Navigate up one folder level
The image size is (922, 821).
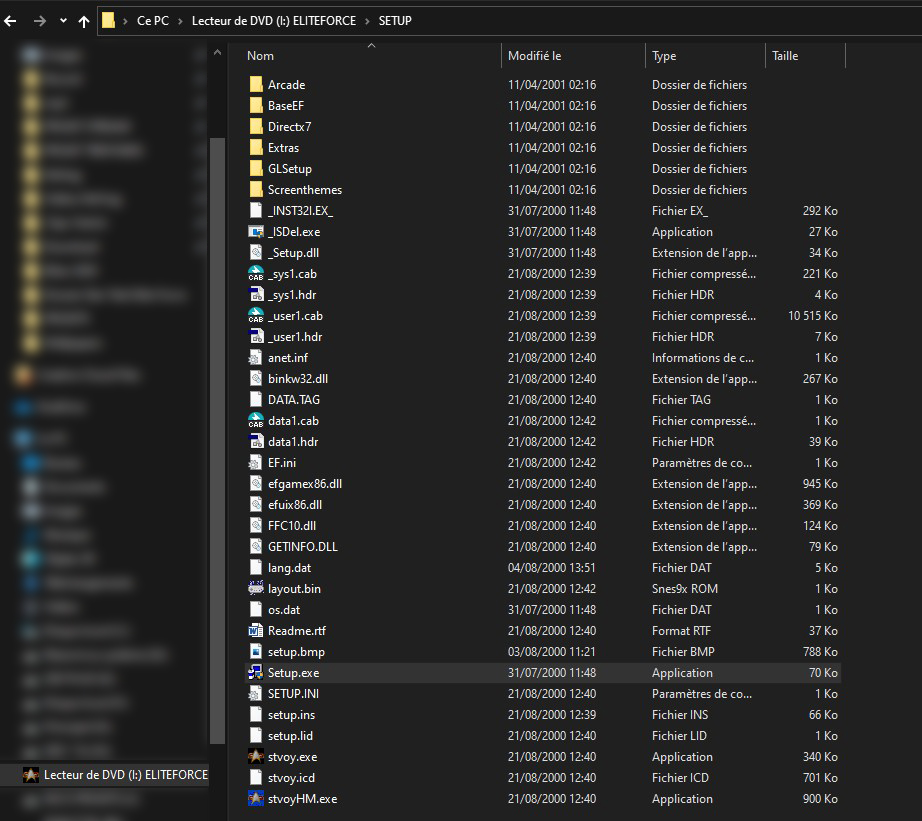coord(84,21)
